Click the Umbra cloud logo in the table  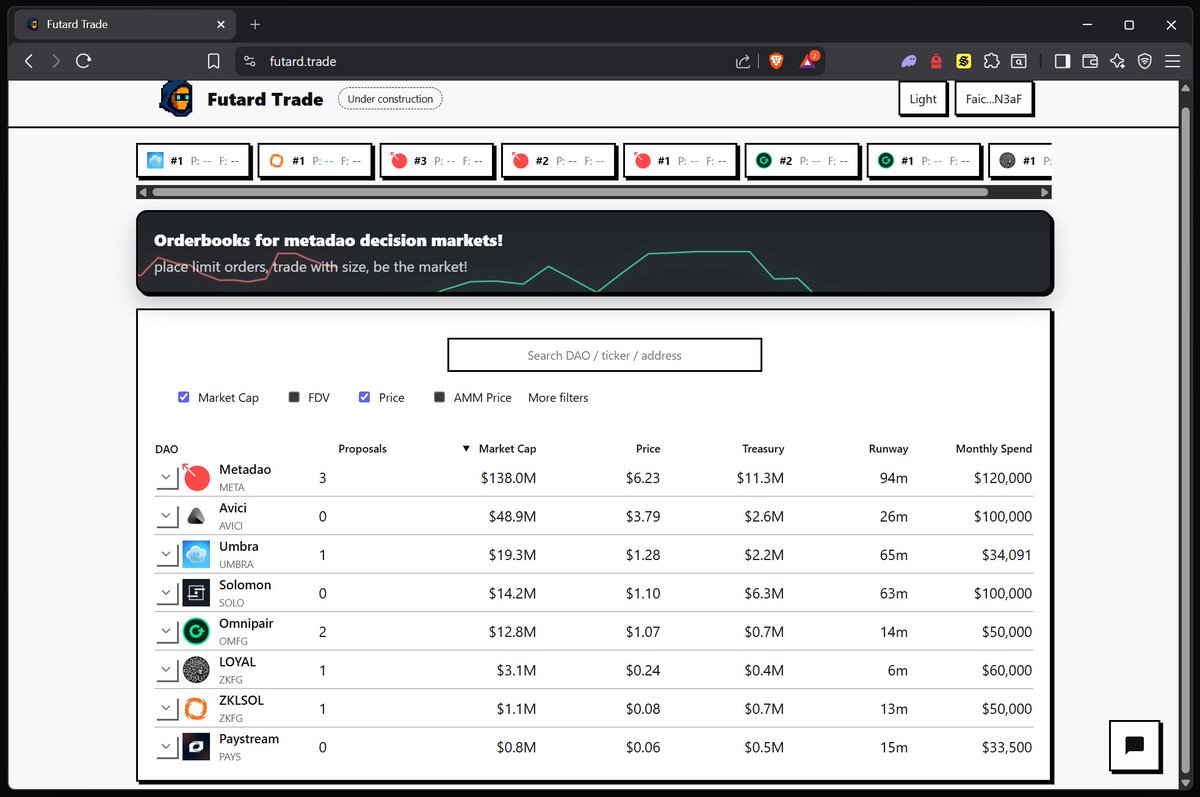click(x=196, y=554)
